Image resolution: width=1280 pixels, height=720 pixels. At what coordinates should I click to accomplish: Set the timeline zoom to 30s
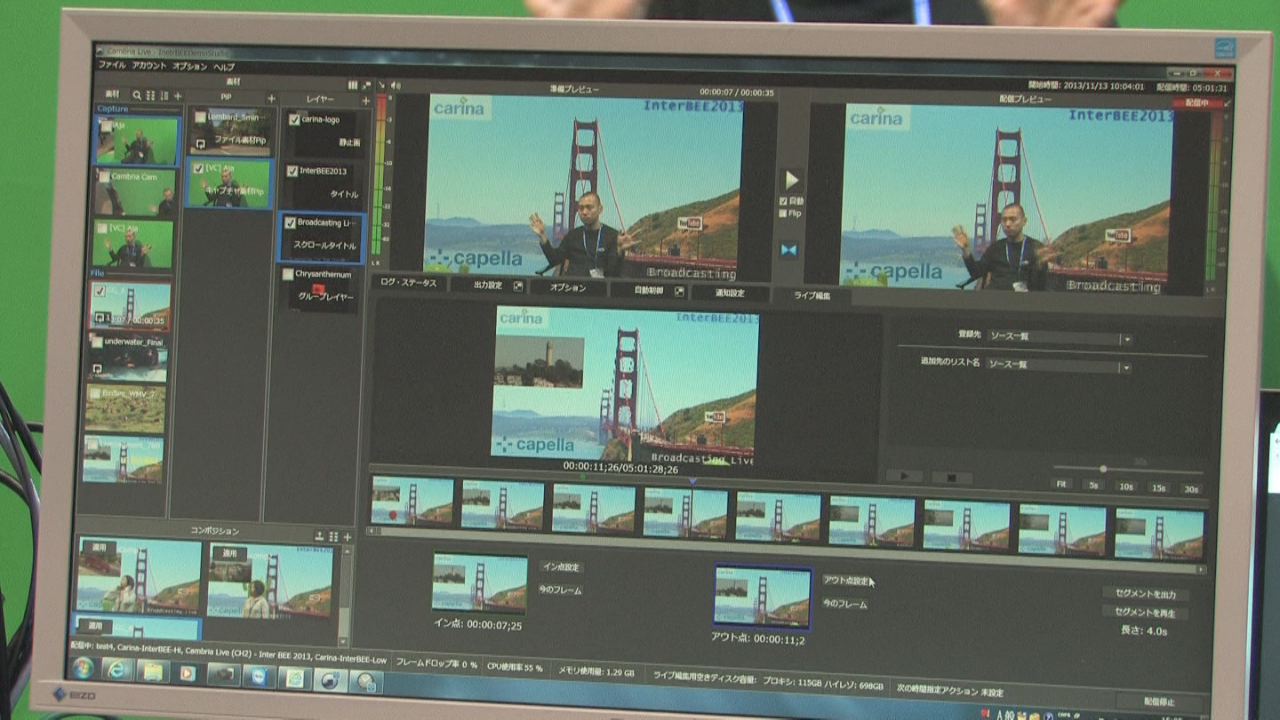tap(1190, 489)
